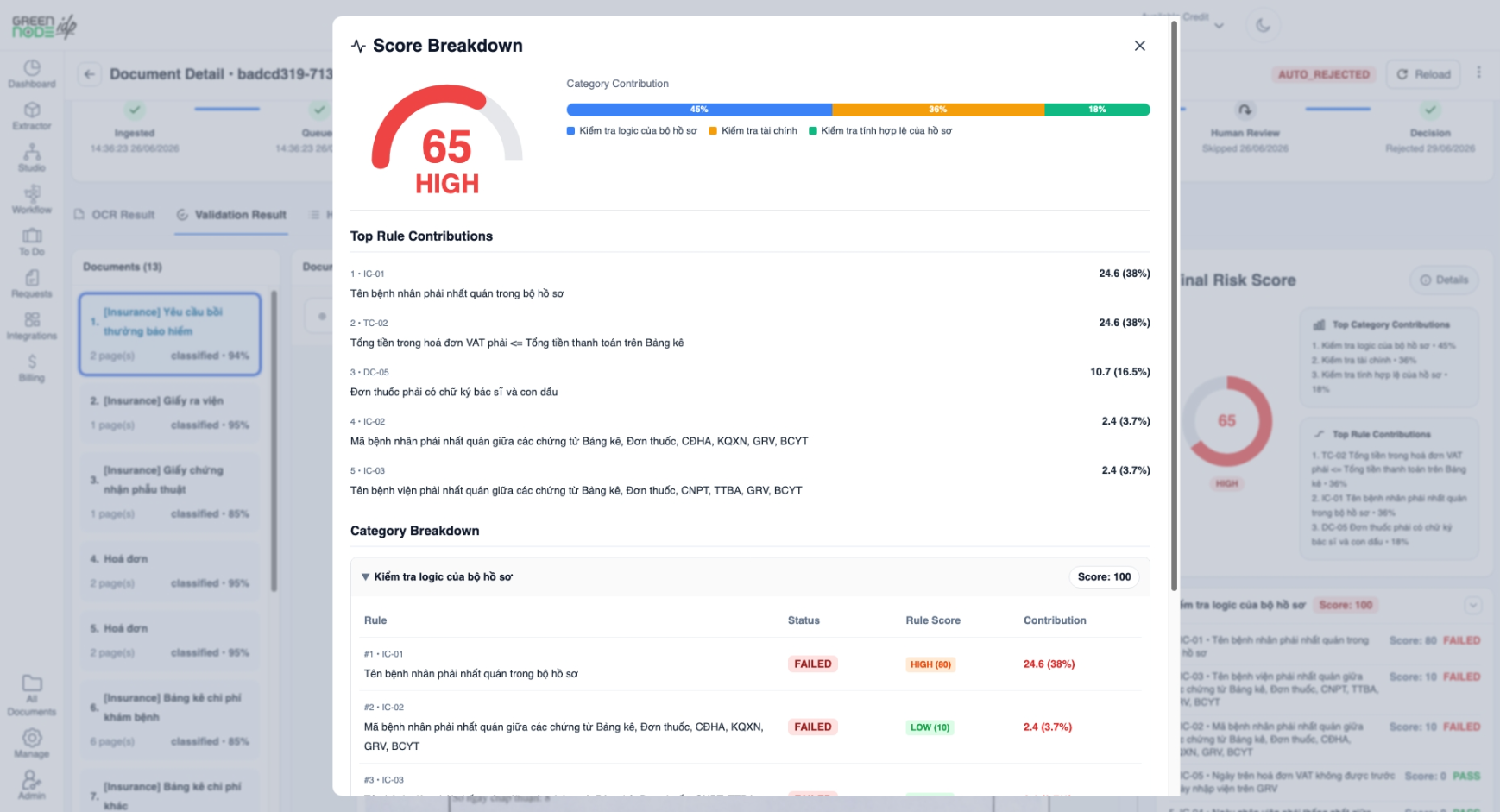
Task: Open the Dashboard sidebar icon
Action: tap(32, 73)
